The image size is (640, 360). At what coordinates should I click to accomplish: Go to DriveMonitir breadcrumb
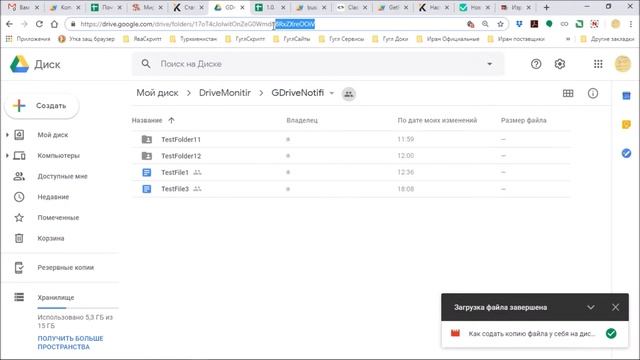[x=224, y=93]
